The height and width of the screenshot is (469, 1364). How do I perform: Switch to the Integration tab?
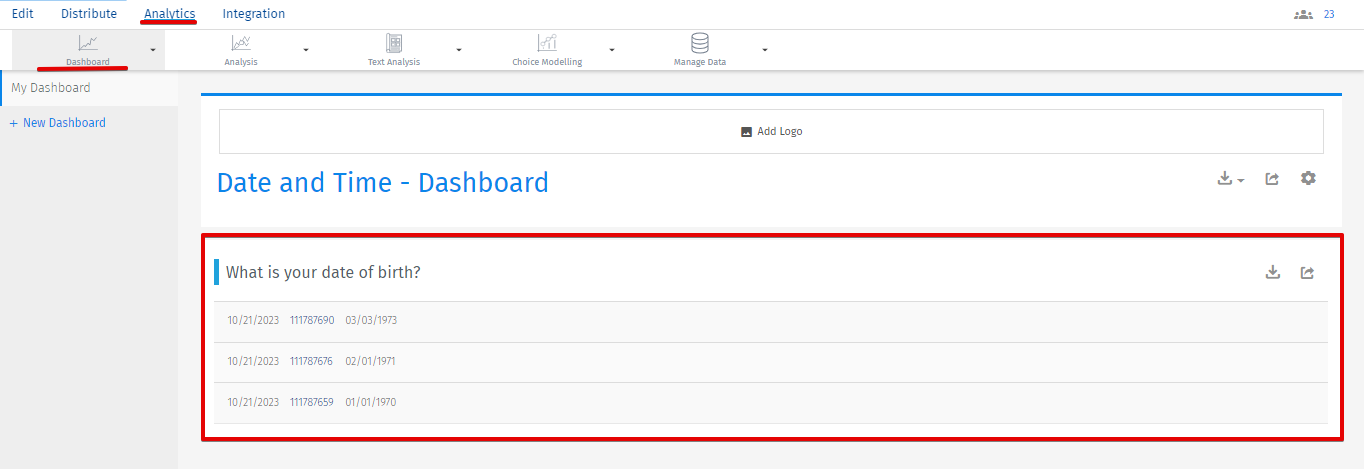pos(254,14)
